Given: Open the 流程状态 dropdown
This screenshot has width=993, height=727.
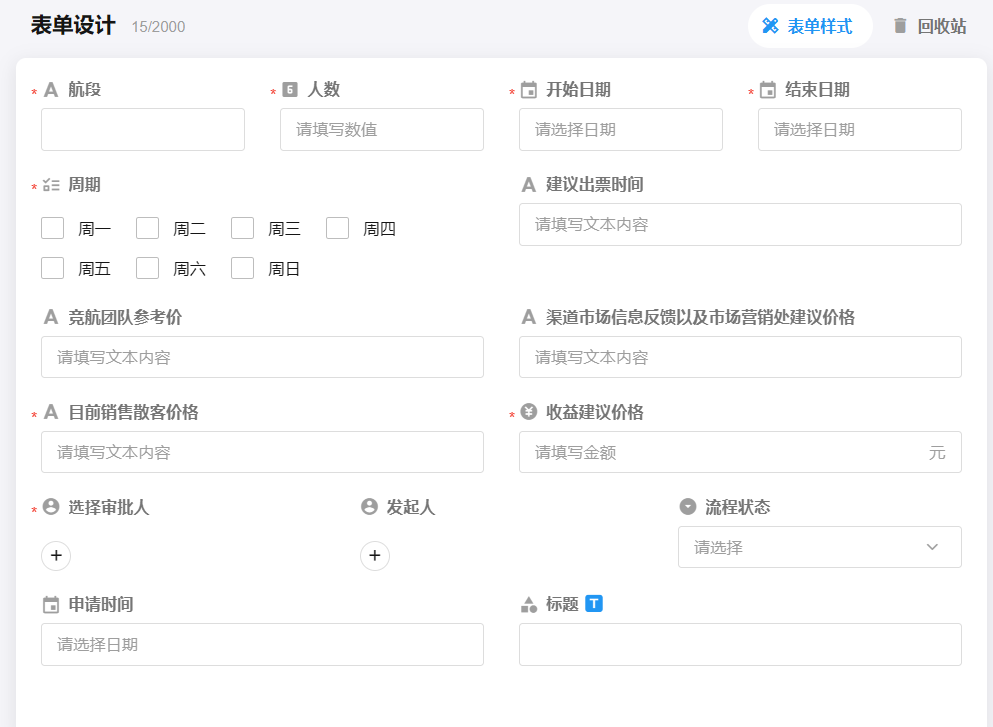Looking at the screenshot, I should [819, 547].
